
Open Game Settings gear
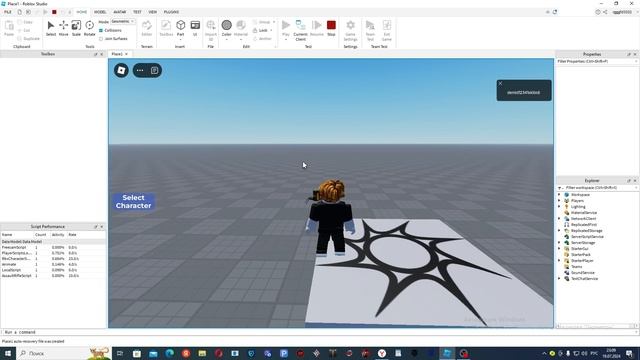tap(350, 30)
